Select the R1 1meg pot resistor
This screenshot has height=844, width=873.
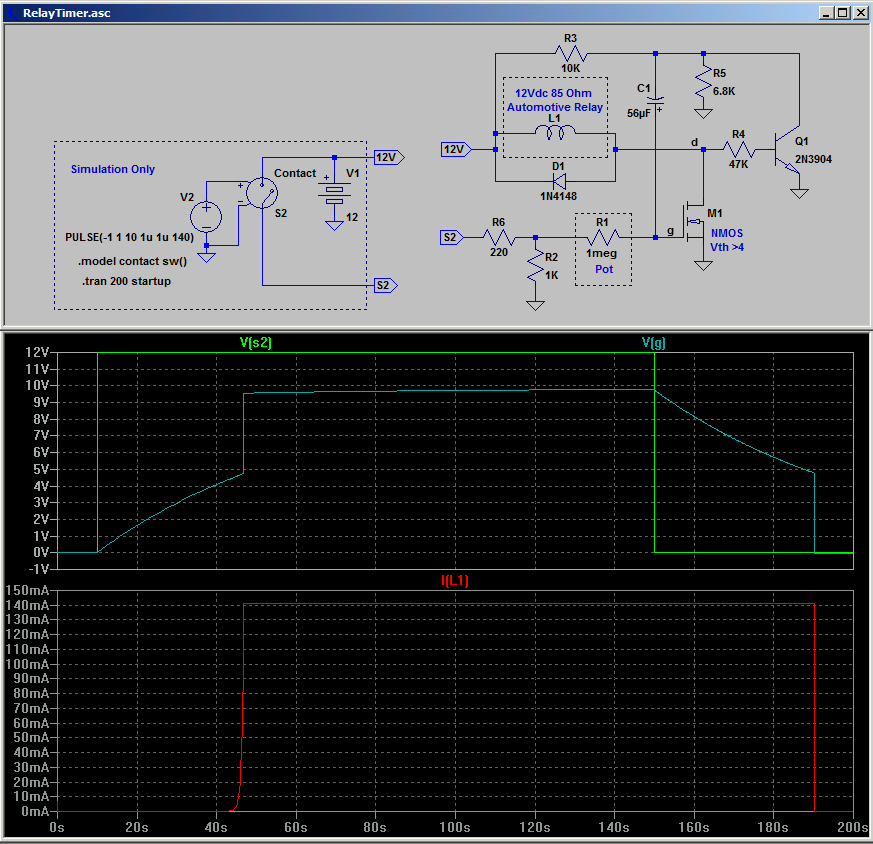point(604,237)
